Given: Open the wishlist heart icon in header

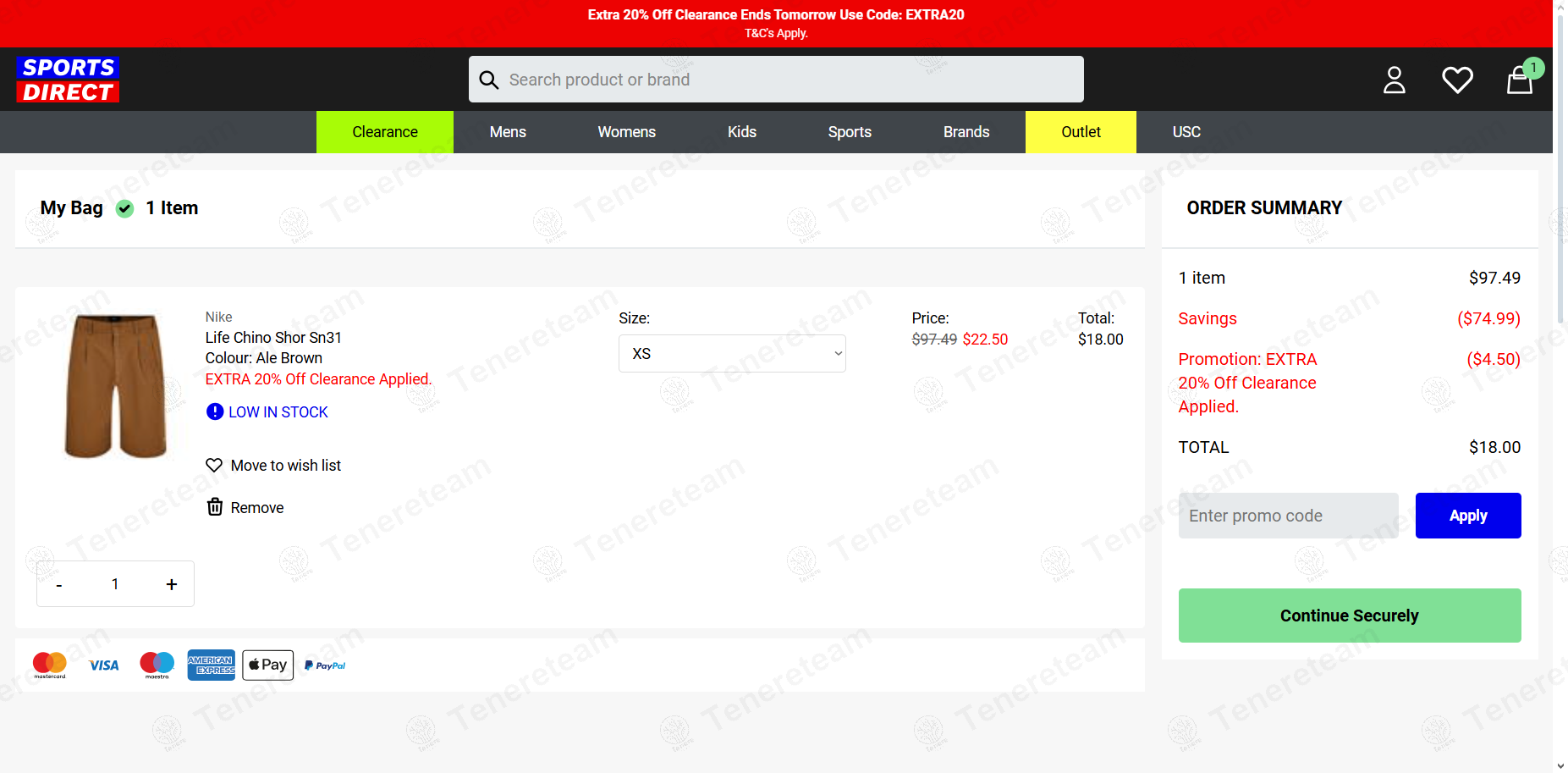Looking at the screenshot, I should (x=1457, y=80).
